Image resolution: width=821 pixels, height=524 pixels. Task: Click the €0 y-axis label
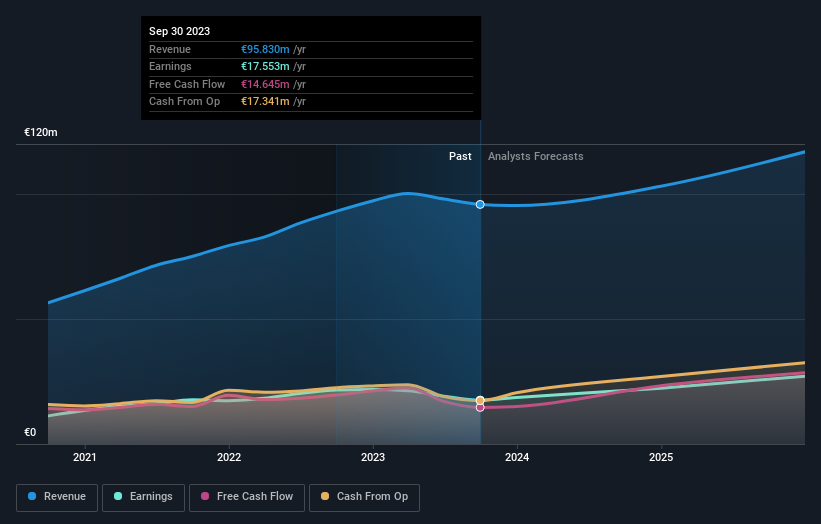pyautogui.click(x=30, y=432)
